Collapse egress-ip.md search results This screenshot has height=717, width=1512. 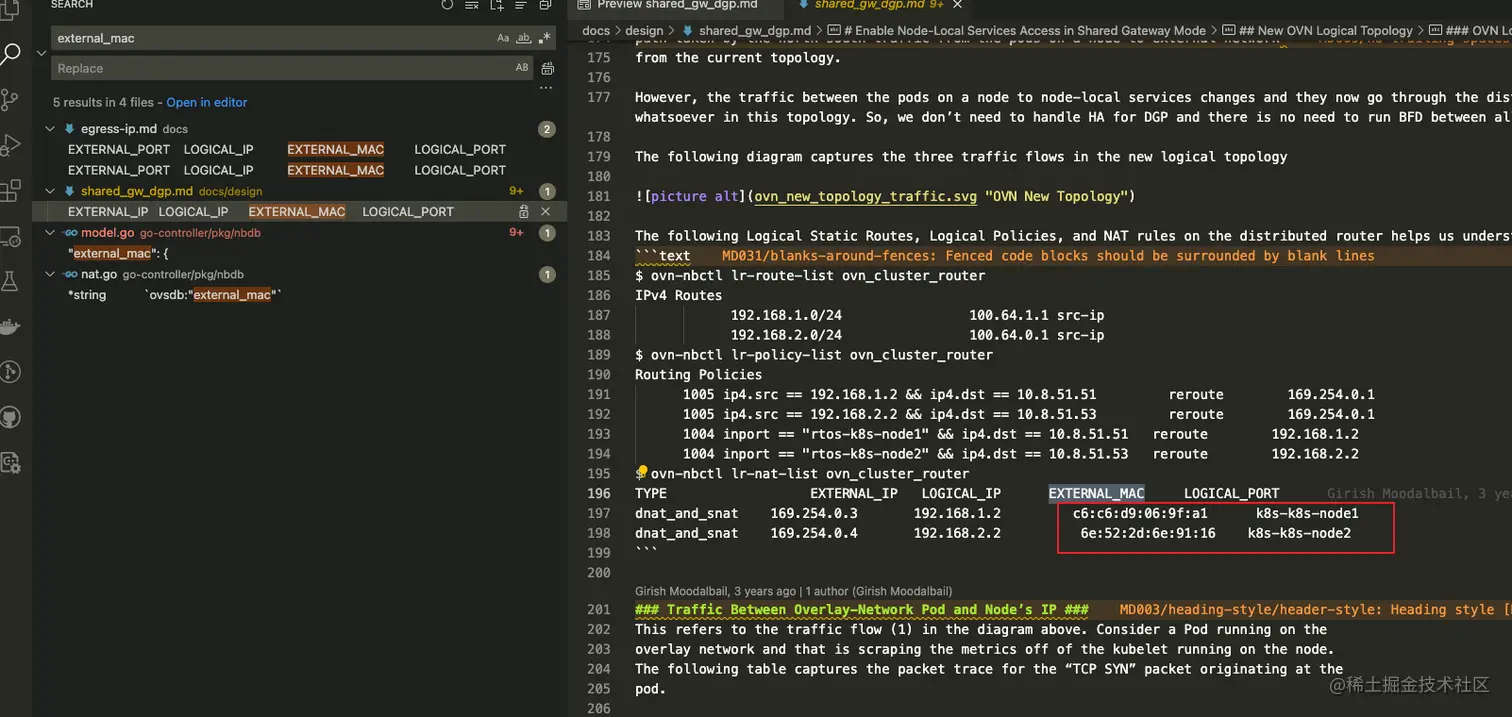pos(50,129)
